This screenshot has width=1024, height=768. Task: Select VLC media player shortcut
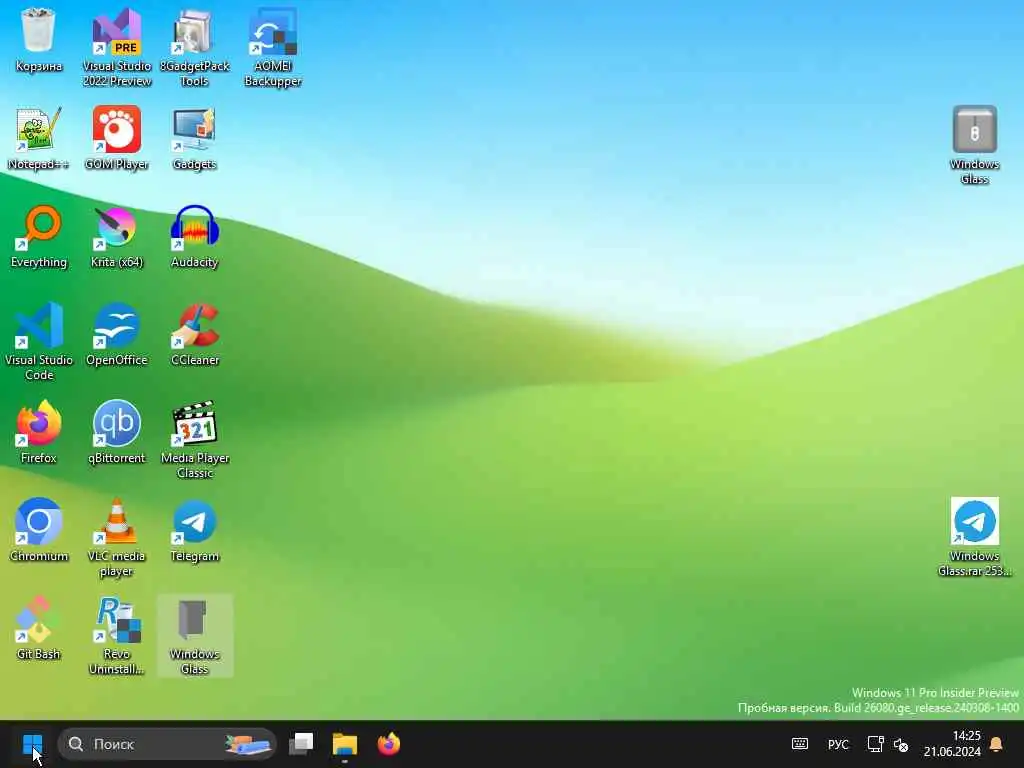coord(117,537)
